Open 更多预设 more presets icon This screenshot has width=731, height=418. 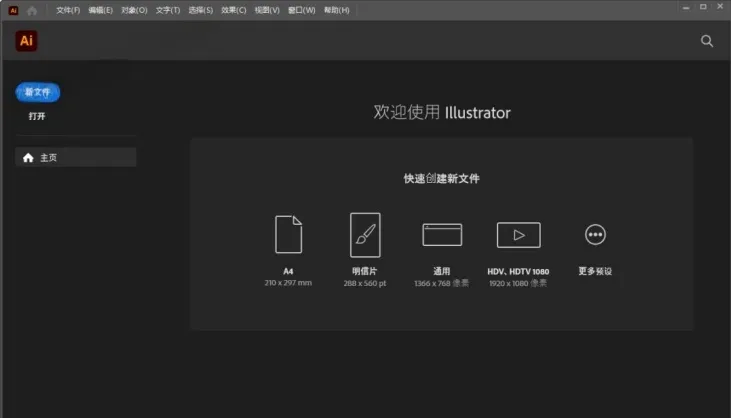click(595, 234)
